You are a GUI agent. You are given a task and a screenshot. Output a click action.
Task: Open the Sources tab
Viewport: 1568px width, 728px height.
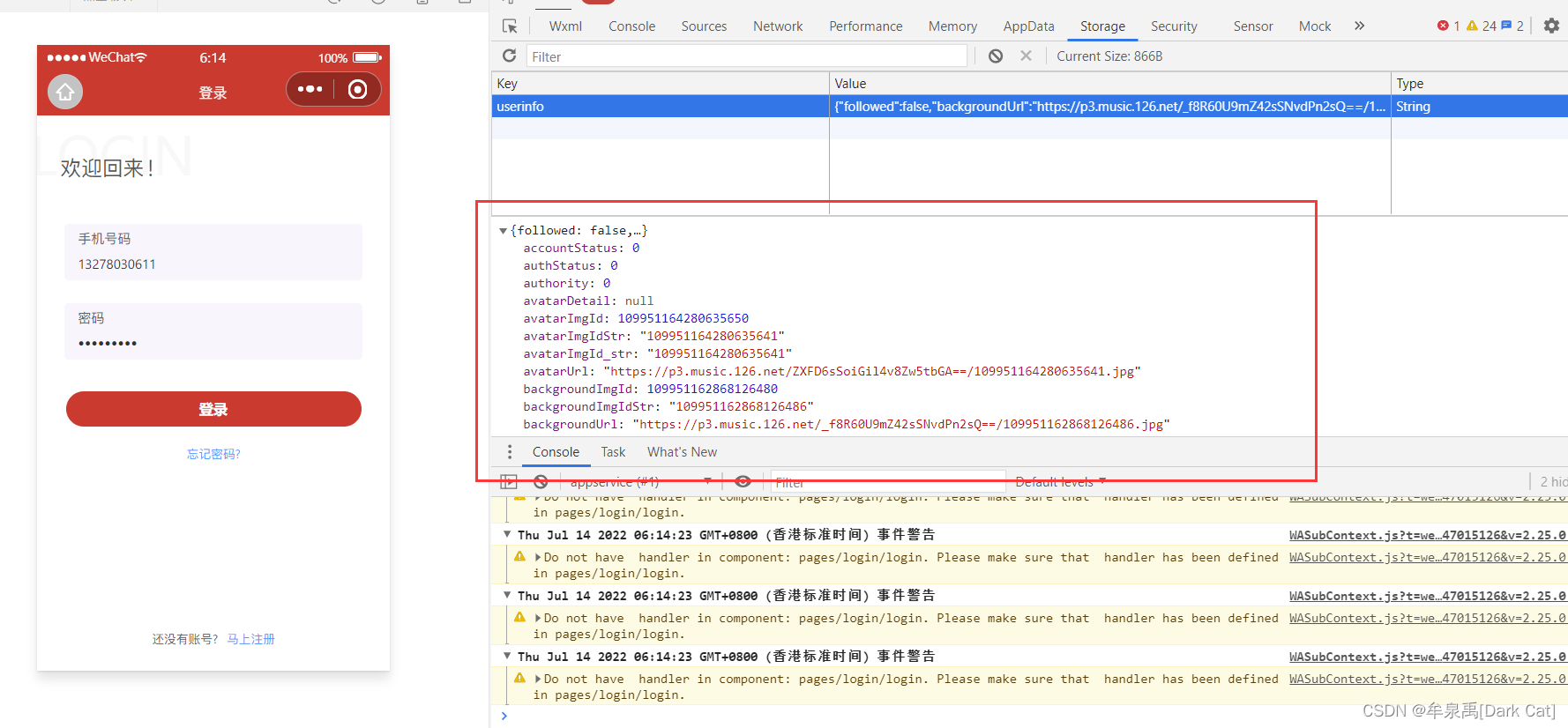[704, 26]
